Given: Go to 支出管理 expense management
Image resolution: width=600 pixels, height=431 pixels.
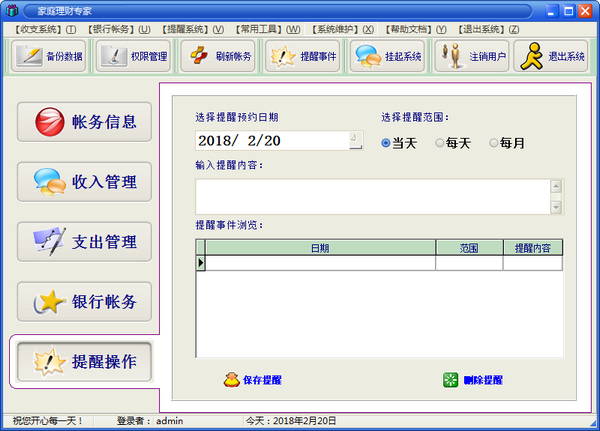Looking at the screenshot, I should 85,242.
